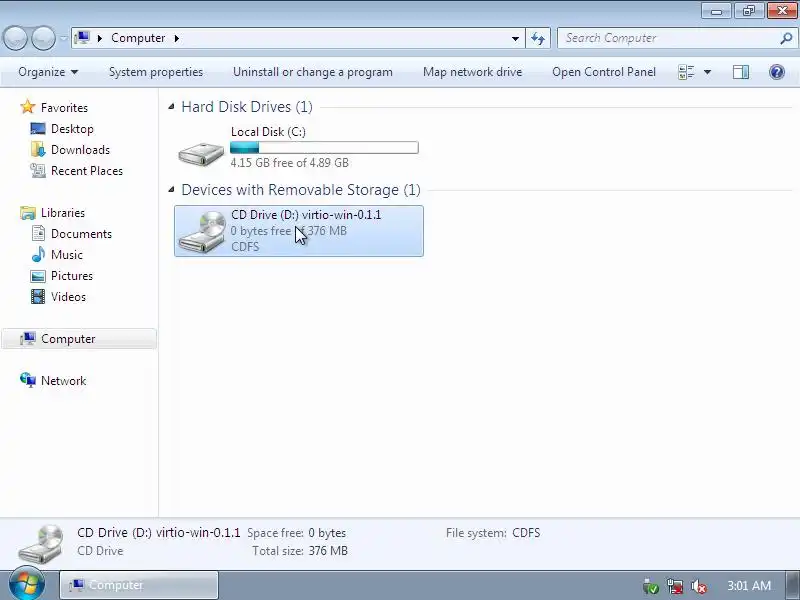Click the Music note icon in sidebar
The width and height of the screenshot is (800, 600).
click(38, 254)
